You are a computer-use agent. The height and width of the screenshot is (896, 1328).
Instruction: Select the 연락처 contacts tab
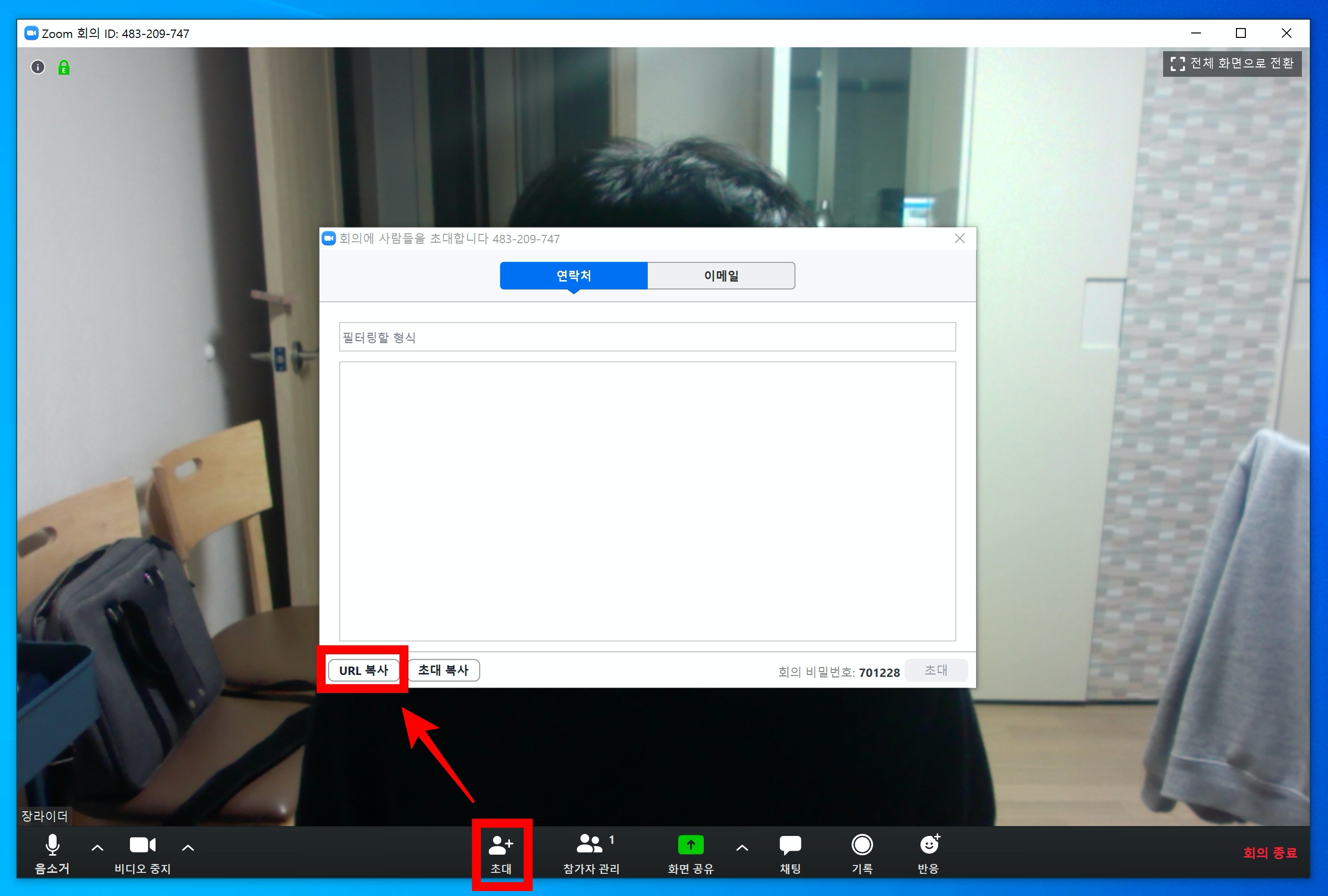pos(573,276)
